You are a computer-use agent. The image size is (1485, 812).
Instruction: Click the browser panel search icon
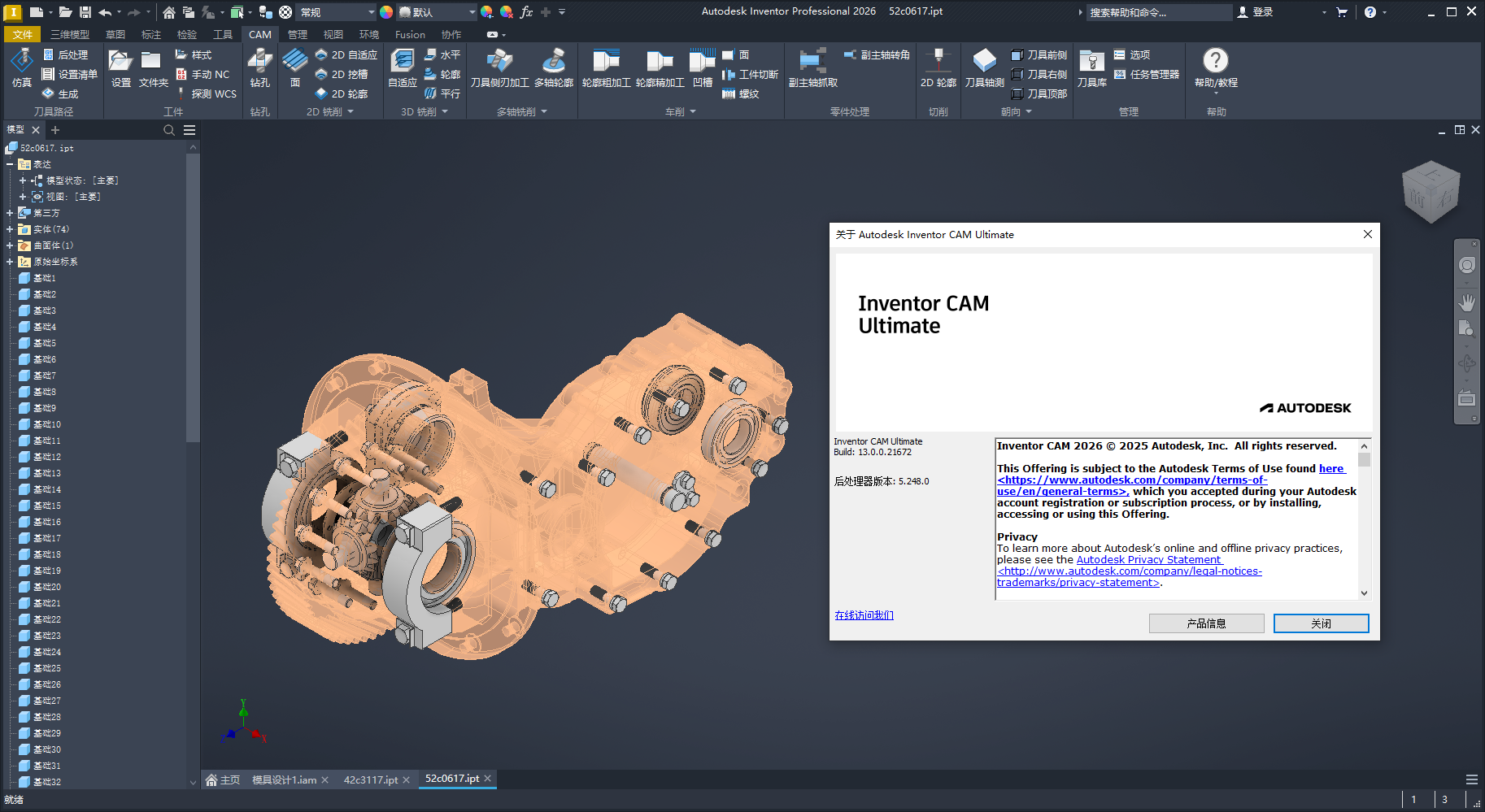pyautogui.click(x=169, y=130)
